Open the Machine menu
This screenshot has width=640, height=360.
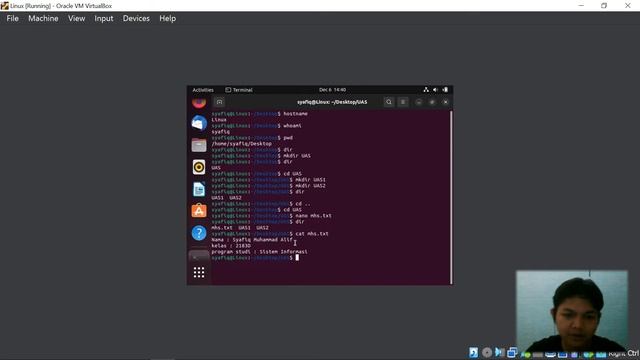[x=43, y=18]
